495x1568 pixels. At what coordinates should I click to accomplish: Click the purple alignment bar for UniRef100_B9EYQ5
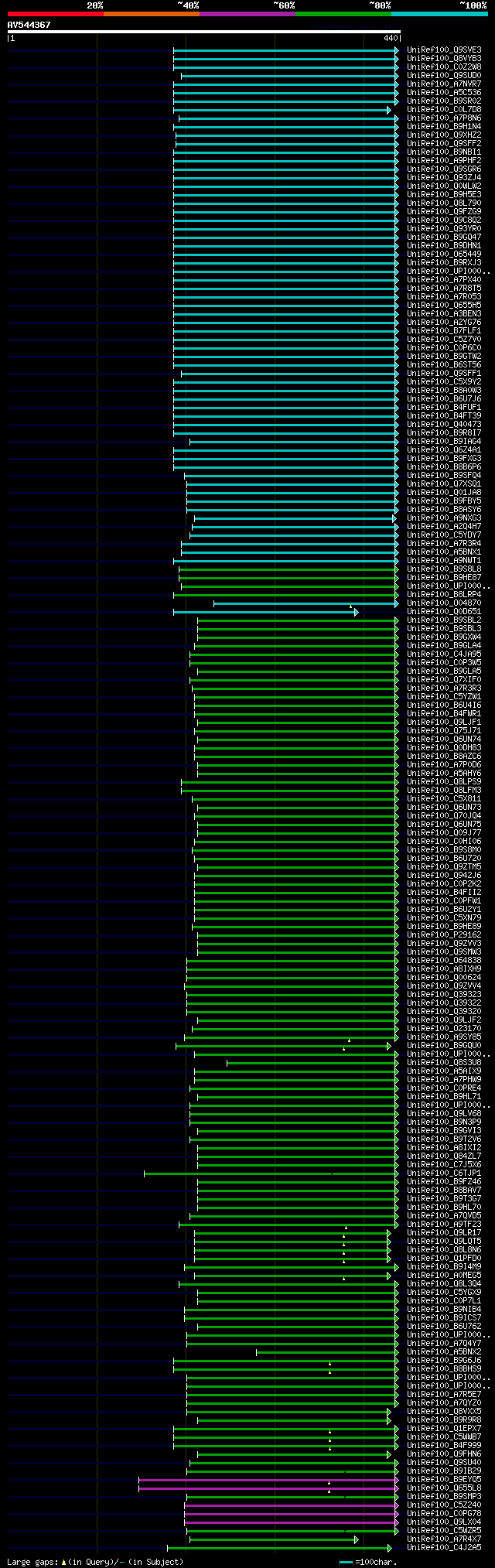(268, 1479)
